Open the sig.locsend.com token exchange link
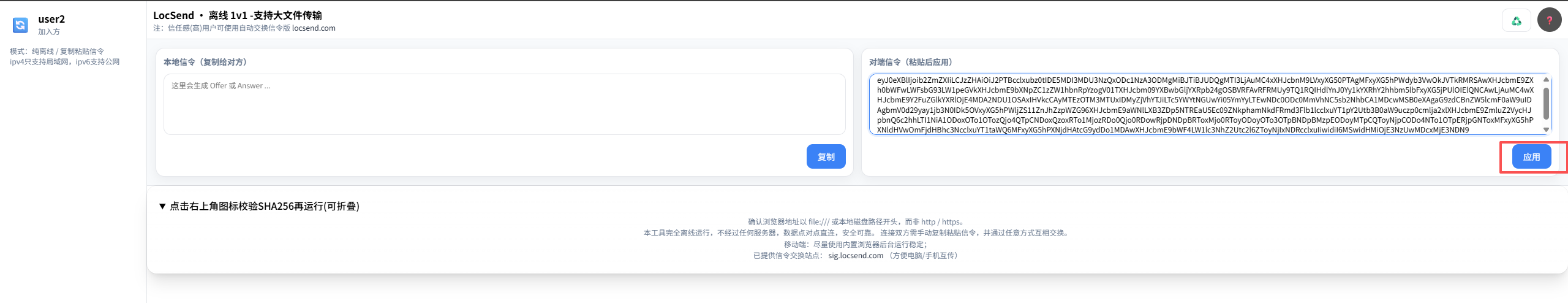Image resolution: width=1568 pixels, height=303 pixels. [x=856, y=256]
